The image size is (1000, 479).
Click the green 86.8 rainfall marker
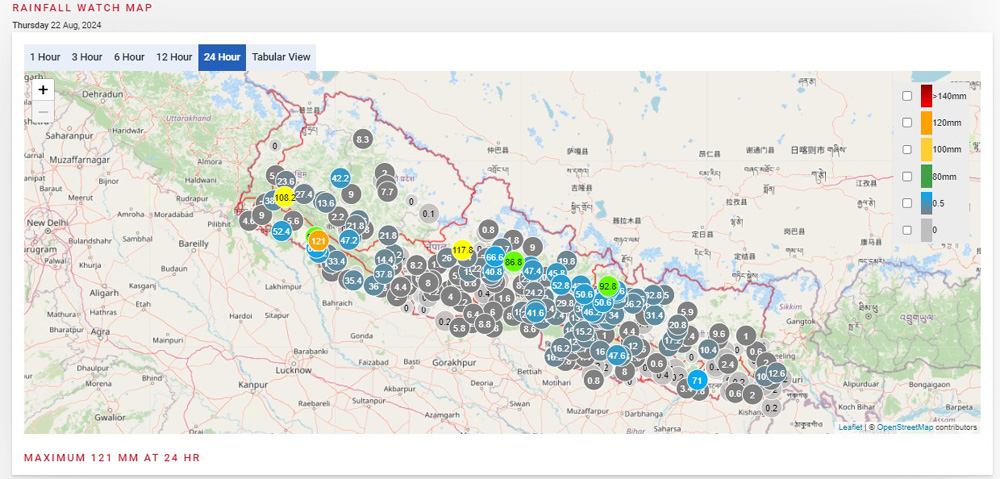click(514, 261)
